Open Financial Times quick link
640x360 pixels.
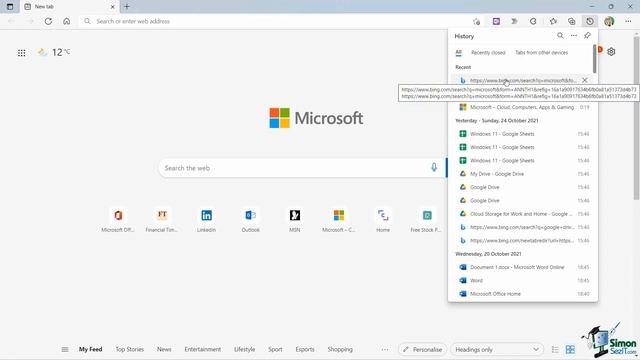pos(162,220)
